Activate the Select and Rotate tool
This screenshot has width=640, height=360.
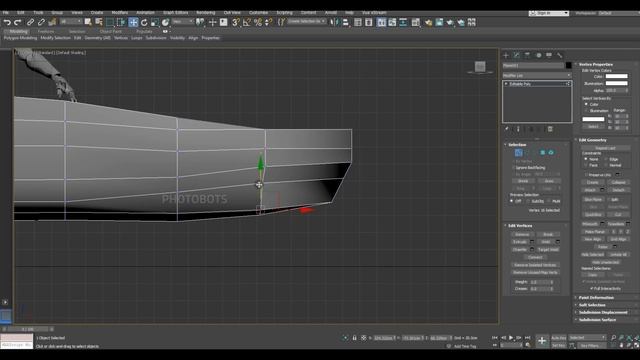coord(144,22)
